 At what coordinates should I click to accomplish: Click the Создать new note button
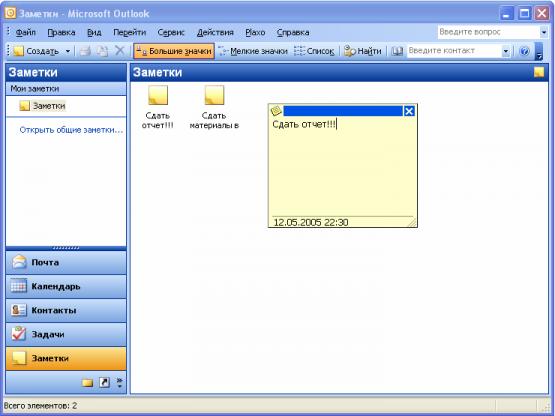pyautogui.click(x=36, y=51)
